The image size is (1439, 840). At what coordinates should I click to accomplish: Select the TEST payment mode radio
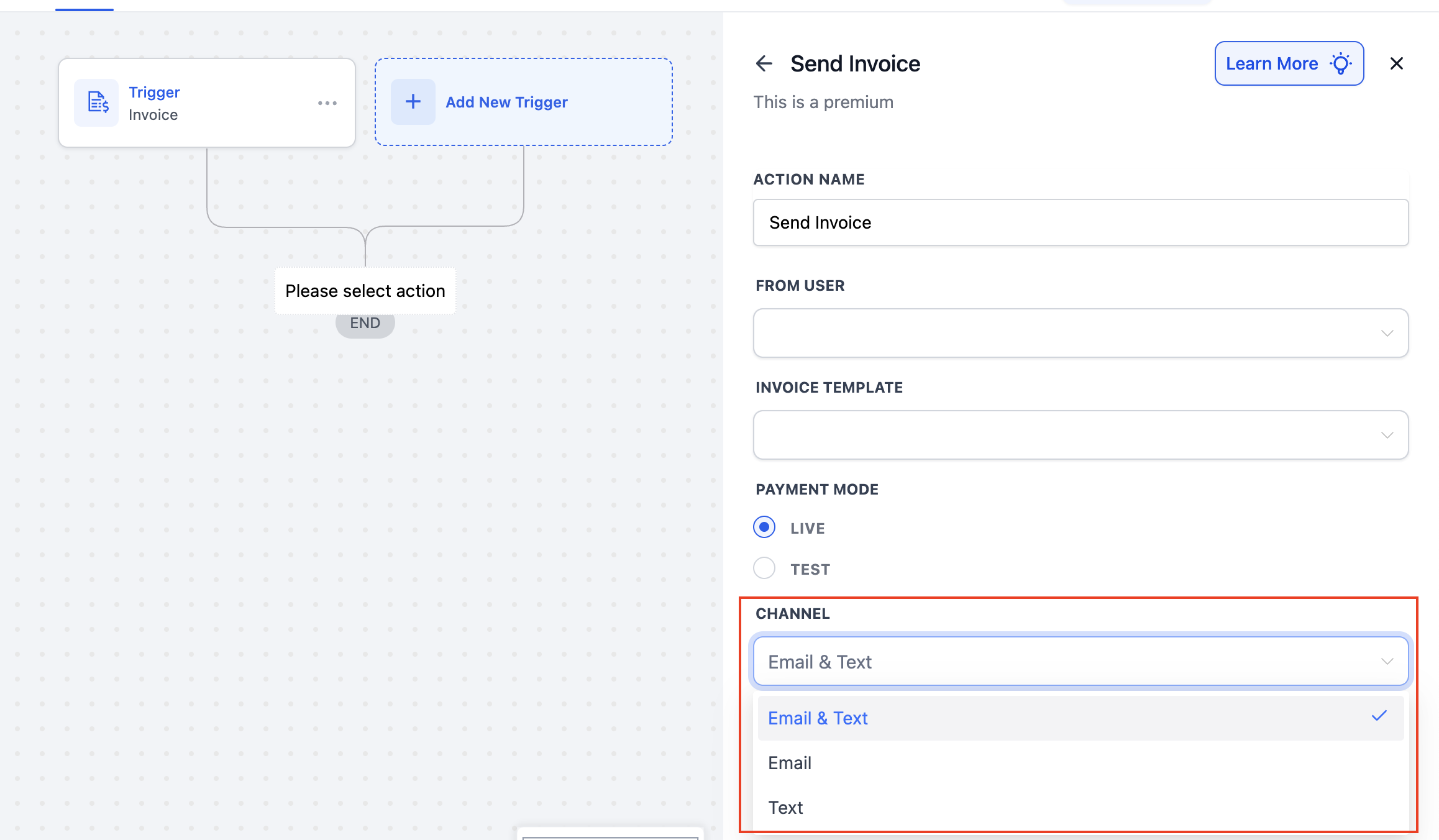click(x=764, y=568)
